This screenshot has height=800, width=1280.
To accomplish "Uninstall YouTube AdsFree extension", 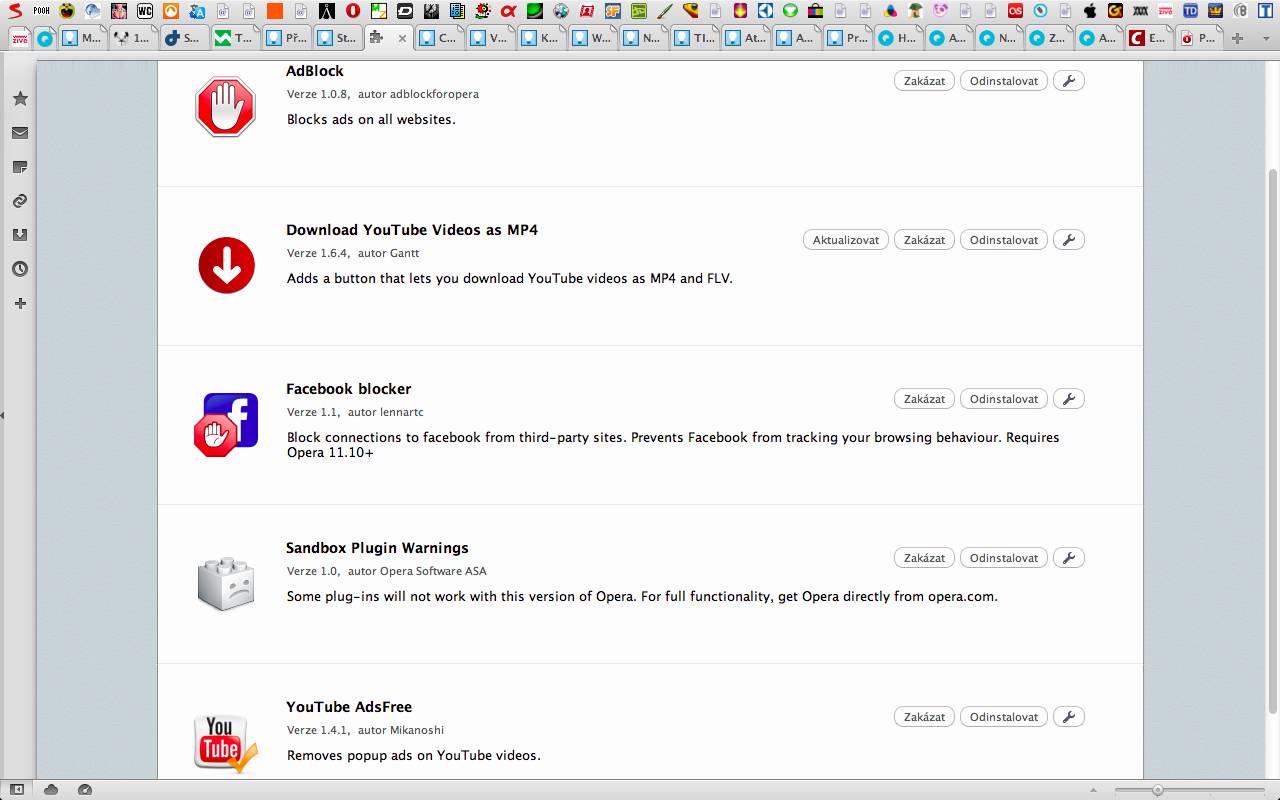I will point(1003,717).
